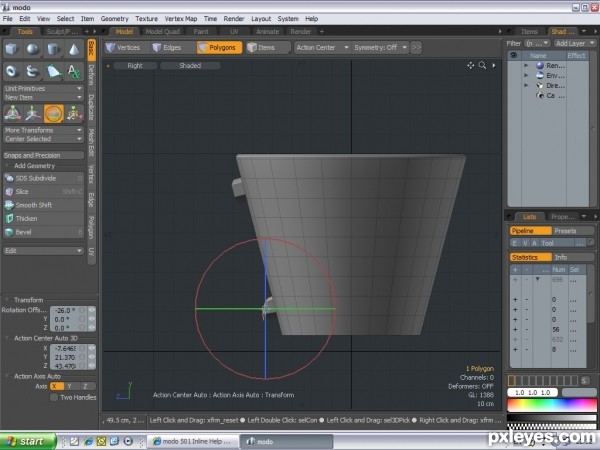The height and width of the screenshot is (450, 600).
Task: Expand the Ren... tree item
Action: click(x=526, y=65)
